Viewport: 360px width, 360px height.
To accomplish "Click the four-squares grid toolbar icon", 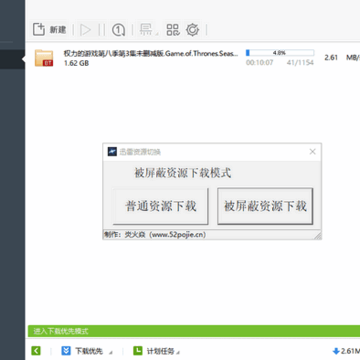I will 173,30.
